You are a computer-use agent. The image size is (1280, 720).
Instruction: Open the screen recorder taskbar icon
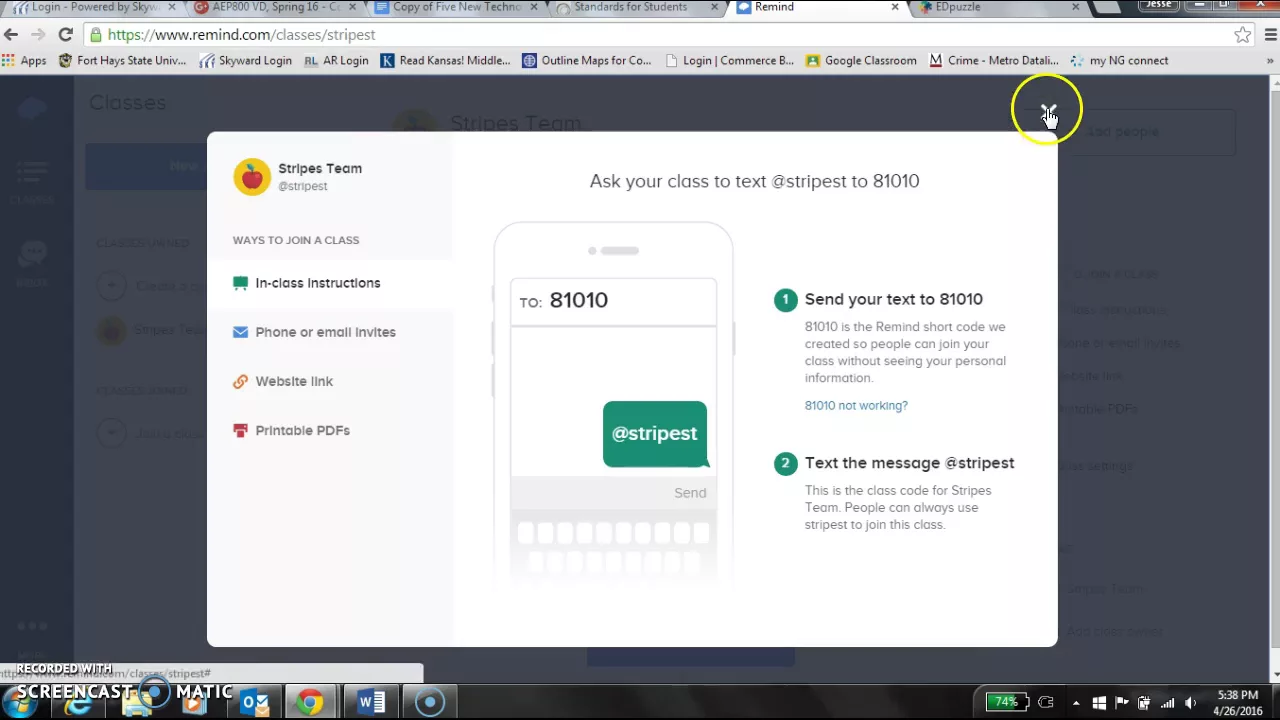(x=430, y=703)
